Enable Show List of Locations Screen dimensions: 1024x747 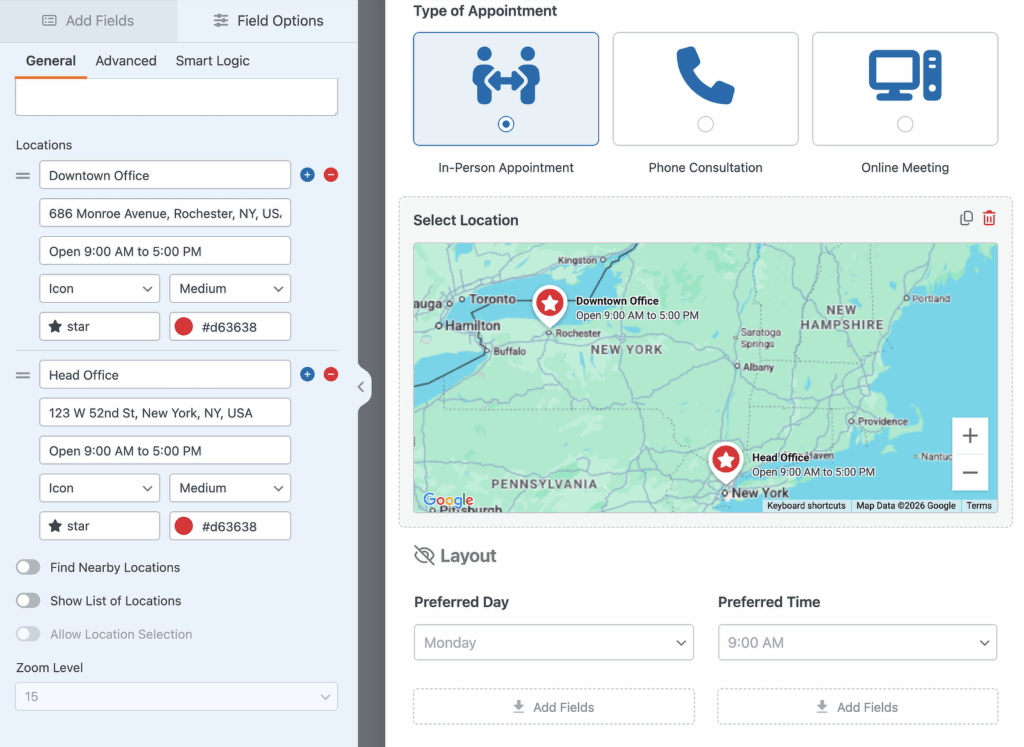(28, 600)
